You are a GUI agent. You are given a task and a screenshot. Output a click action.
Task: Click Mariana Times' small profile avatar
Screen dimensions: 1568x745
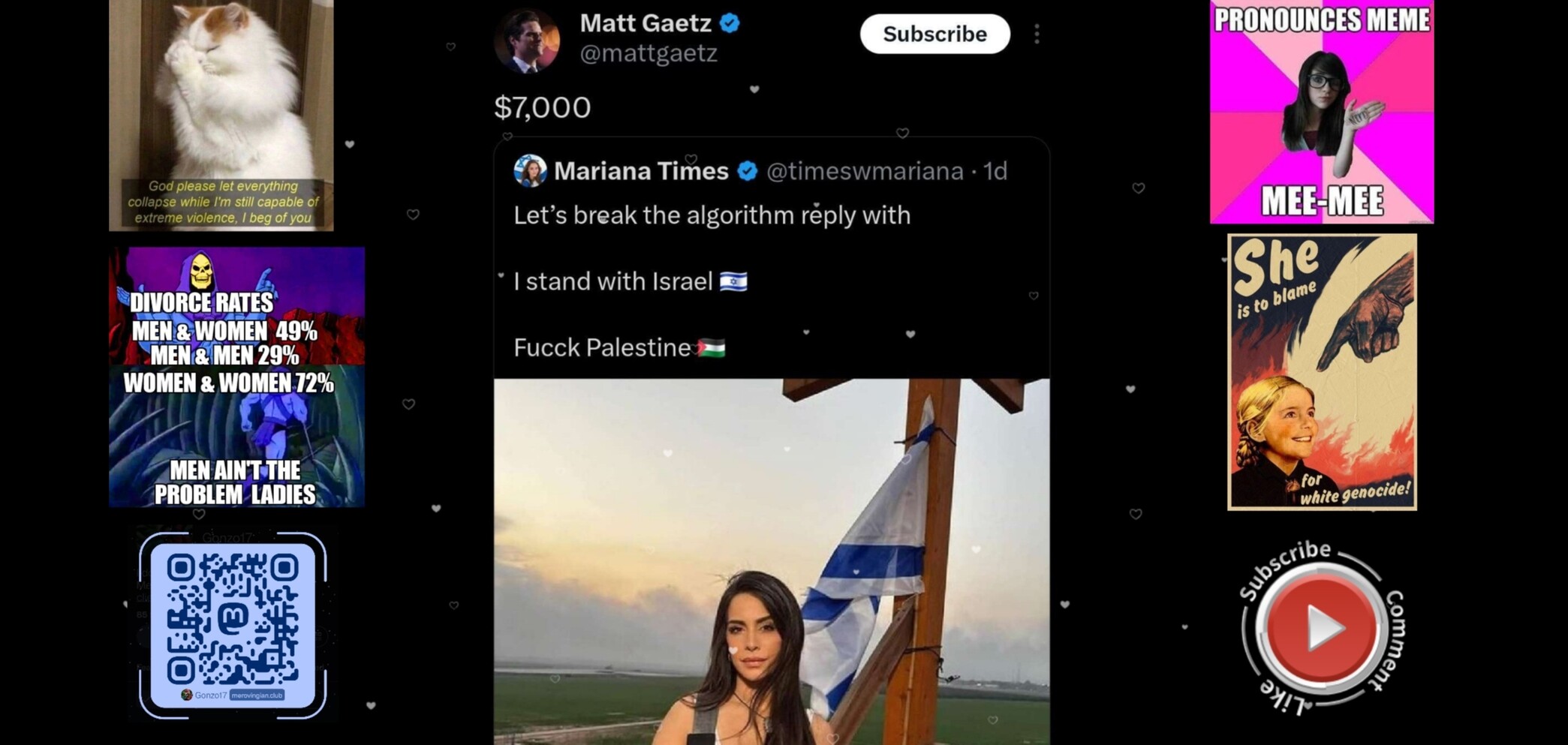(x=530, y=171)
